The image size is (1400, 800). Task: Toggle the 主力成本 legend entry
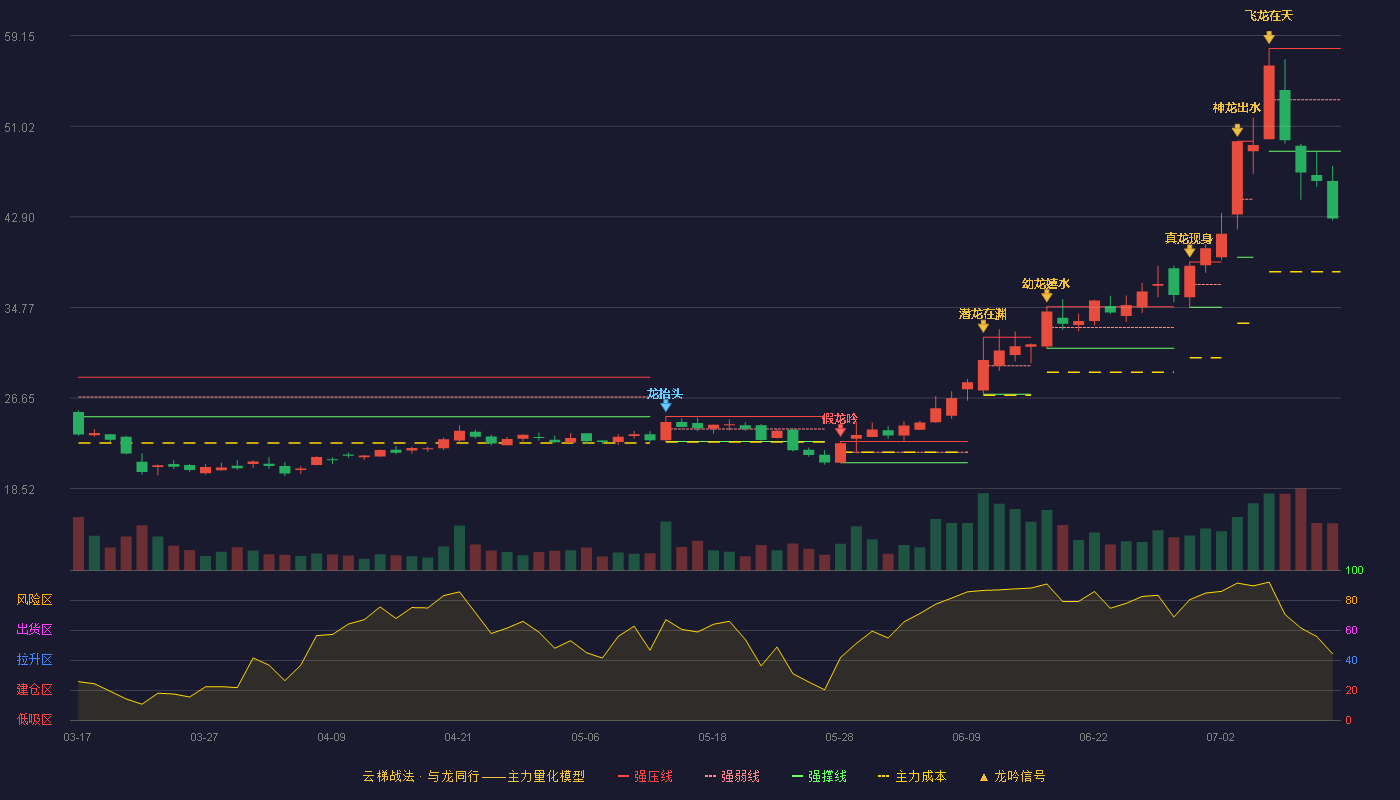[911, 776]
